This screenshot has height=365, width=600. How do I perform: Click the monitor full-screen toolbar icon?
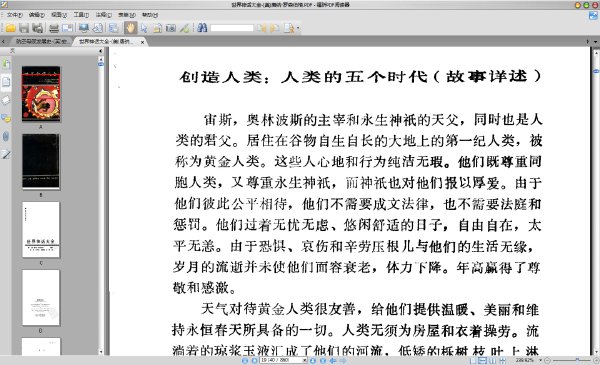(x=83, y=28)
